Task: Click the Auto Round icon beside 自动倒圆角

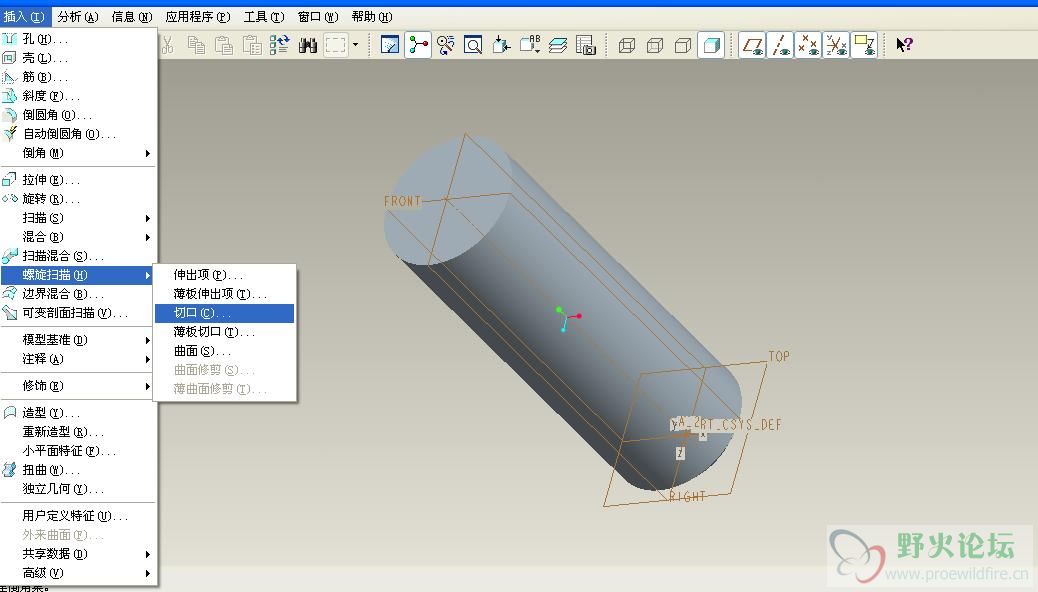Action: pos(9,134)
